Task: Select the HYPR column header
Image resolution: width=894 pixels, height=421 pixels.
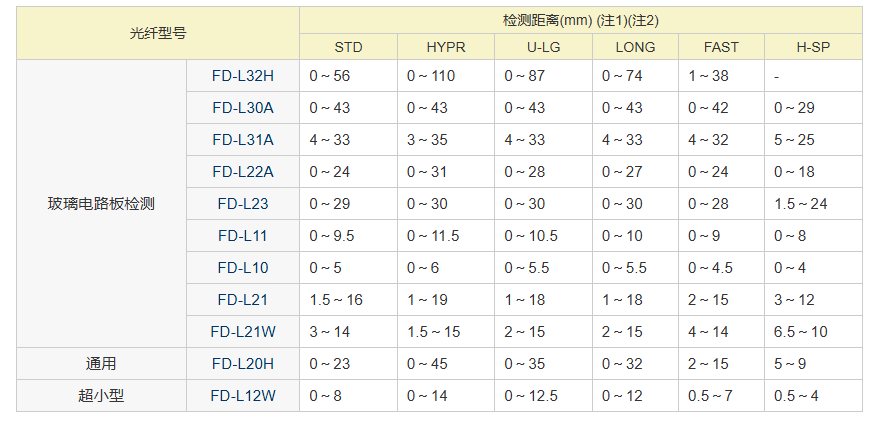Action: click(446, 47)
